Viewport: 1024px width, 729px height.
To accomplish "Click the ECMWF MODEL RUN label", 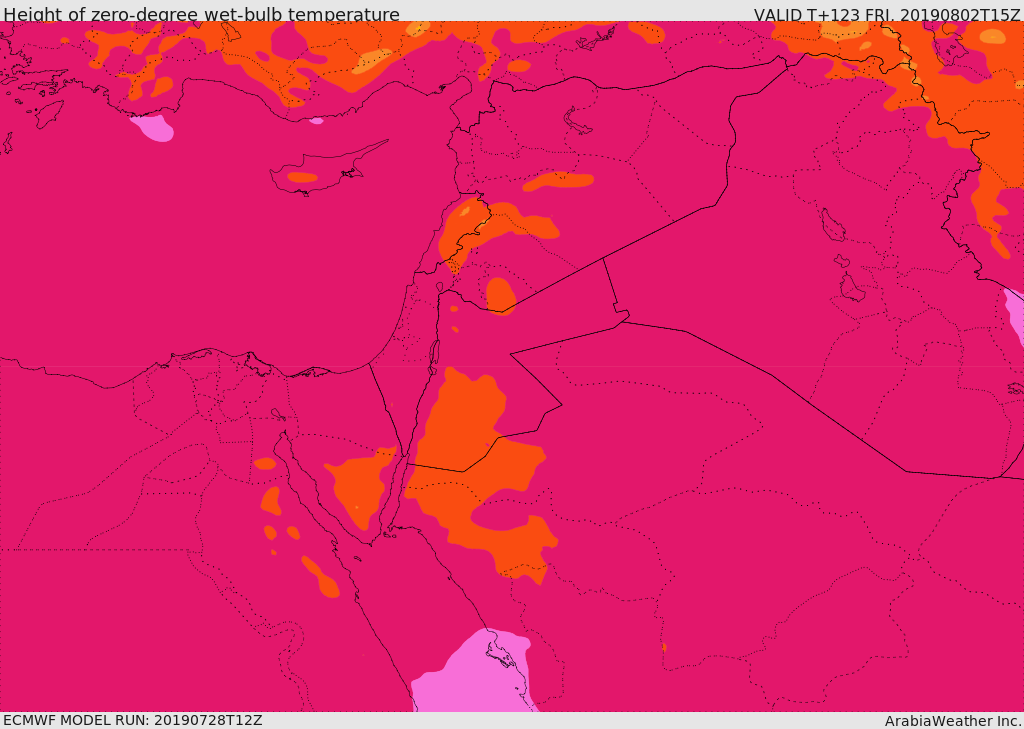I will (133, 720).
